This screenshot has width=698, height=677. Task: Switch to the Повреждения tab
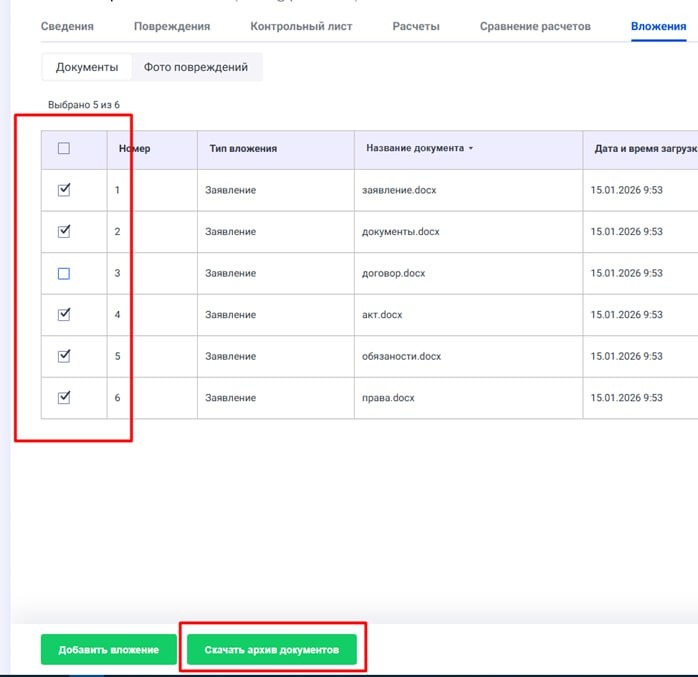[x=172, y=26]
